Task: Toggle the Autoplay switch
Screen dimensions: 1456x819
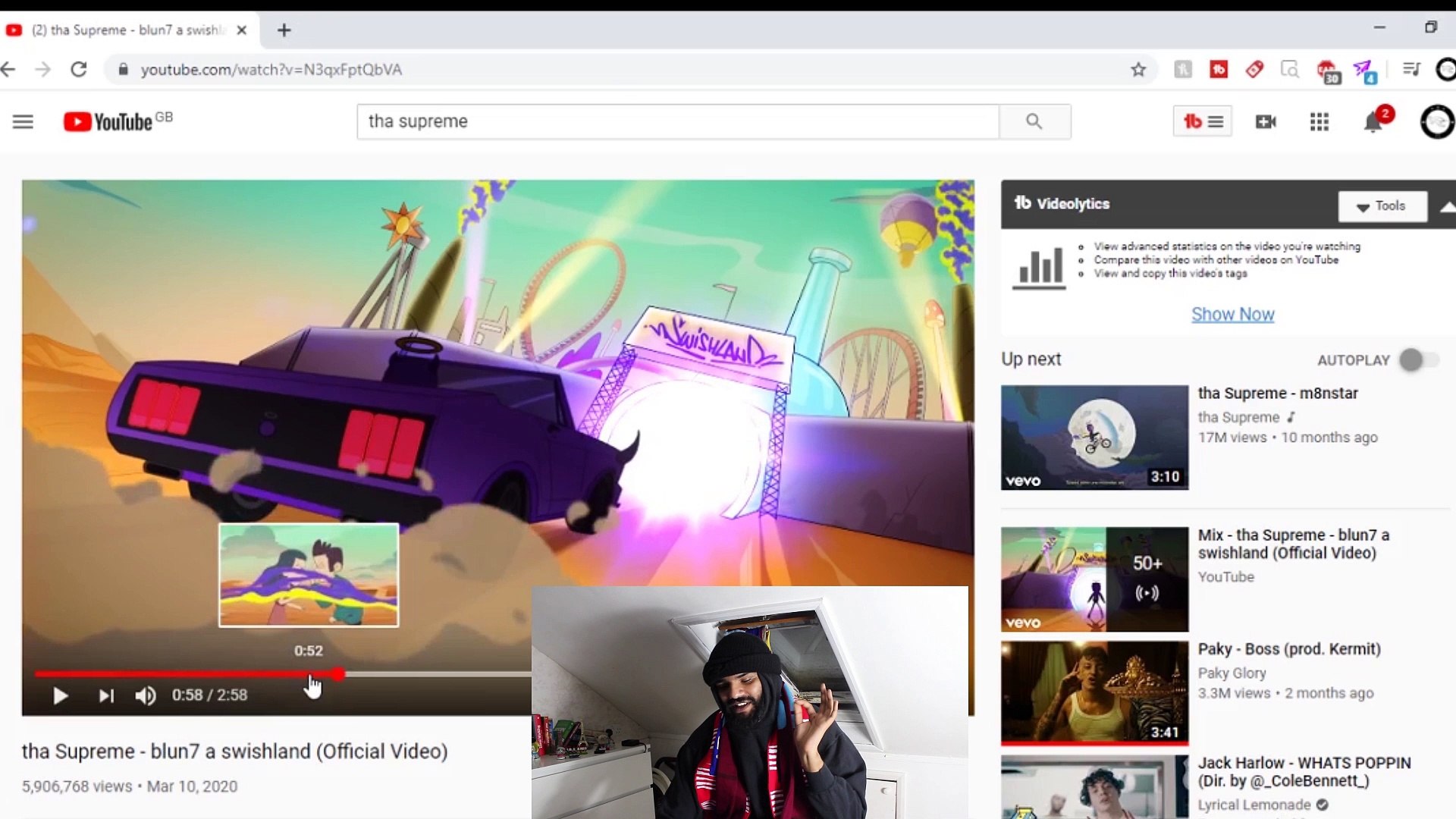Action: [x=1418, y=360]
